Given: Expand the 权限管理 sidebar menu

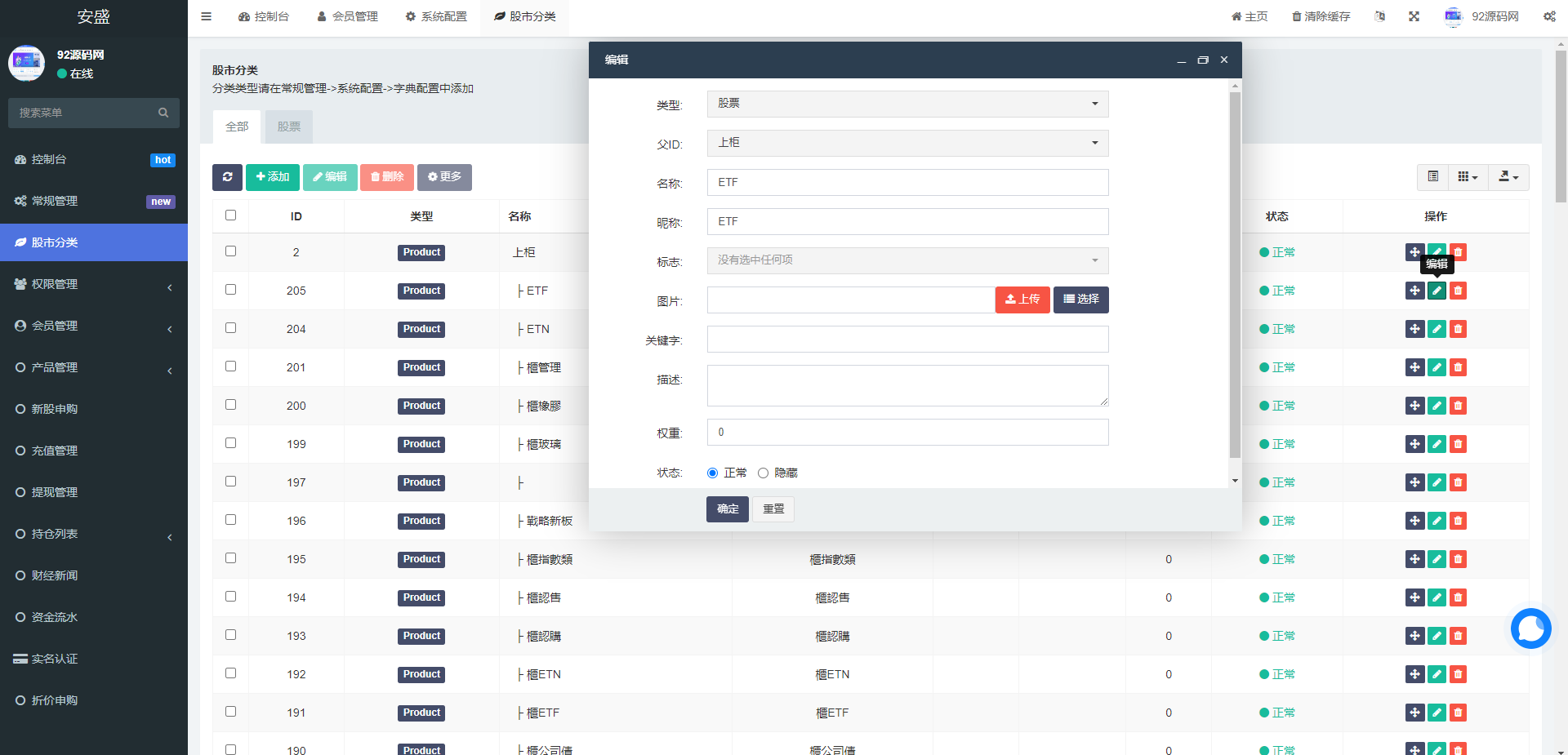Looking at the screenshot, I should (94, 284).
